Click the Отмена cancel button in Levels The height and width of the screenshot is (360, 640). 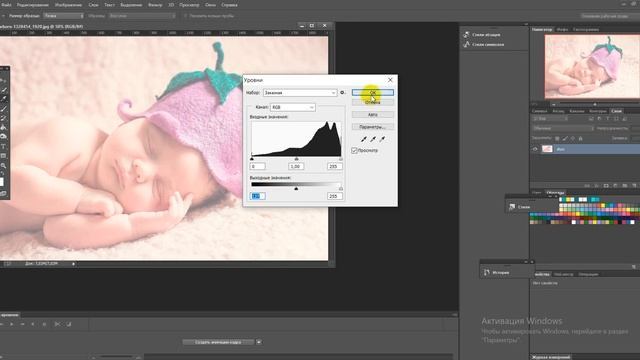tap(373, 102)
